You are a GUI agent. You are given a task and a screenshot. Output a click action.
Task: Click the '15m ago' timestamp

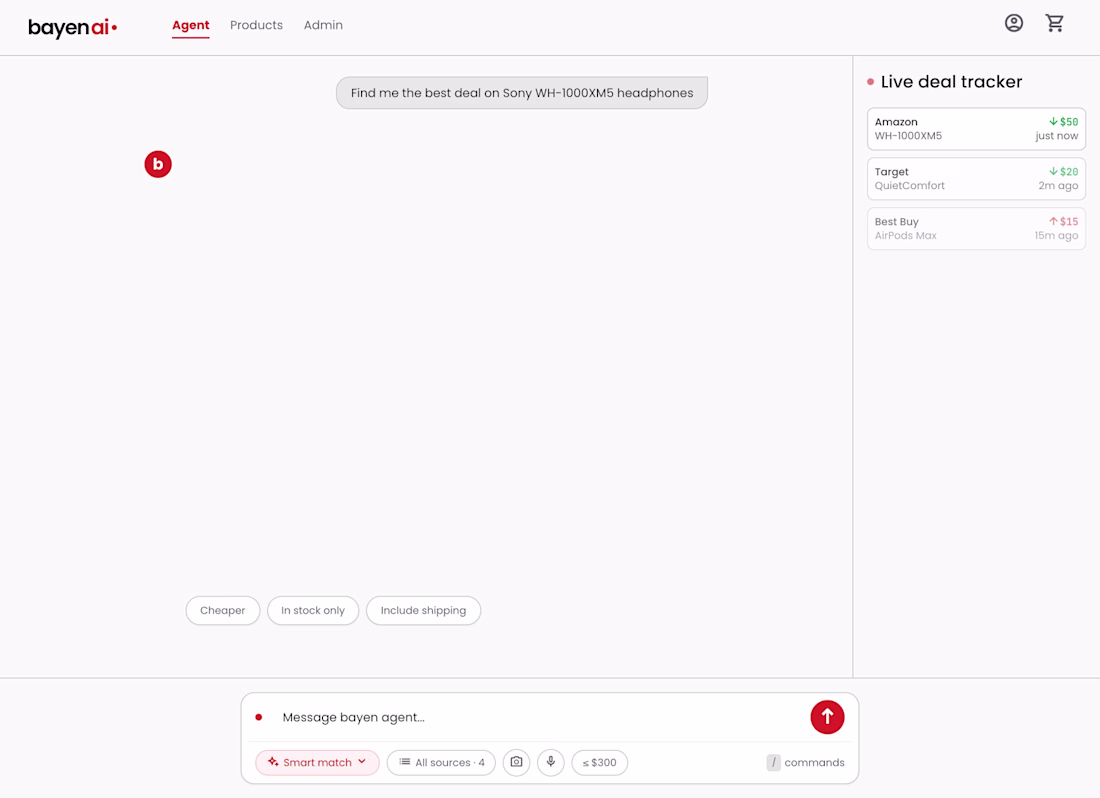(1056, 236)
